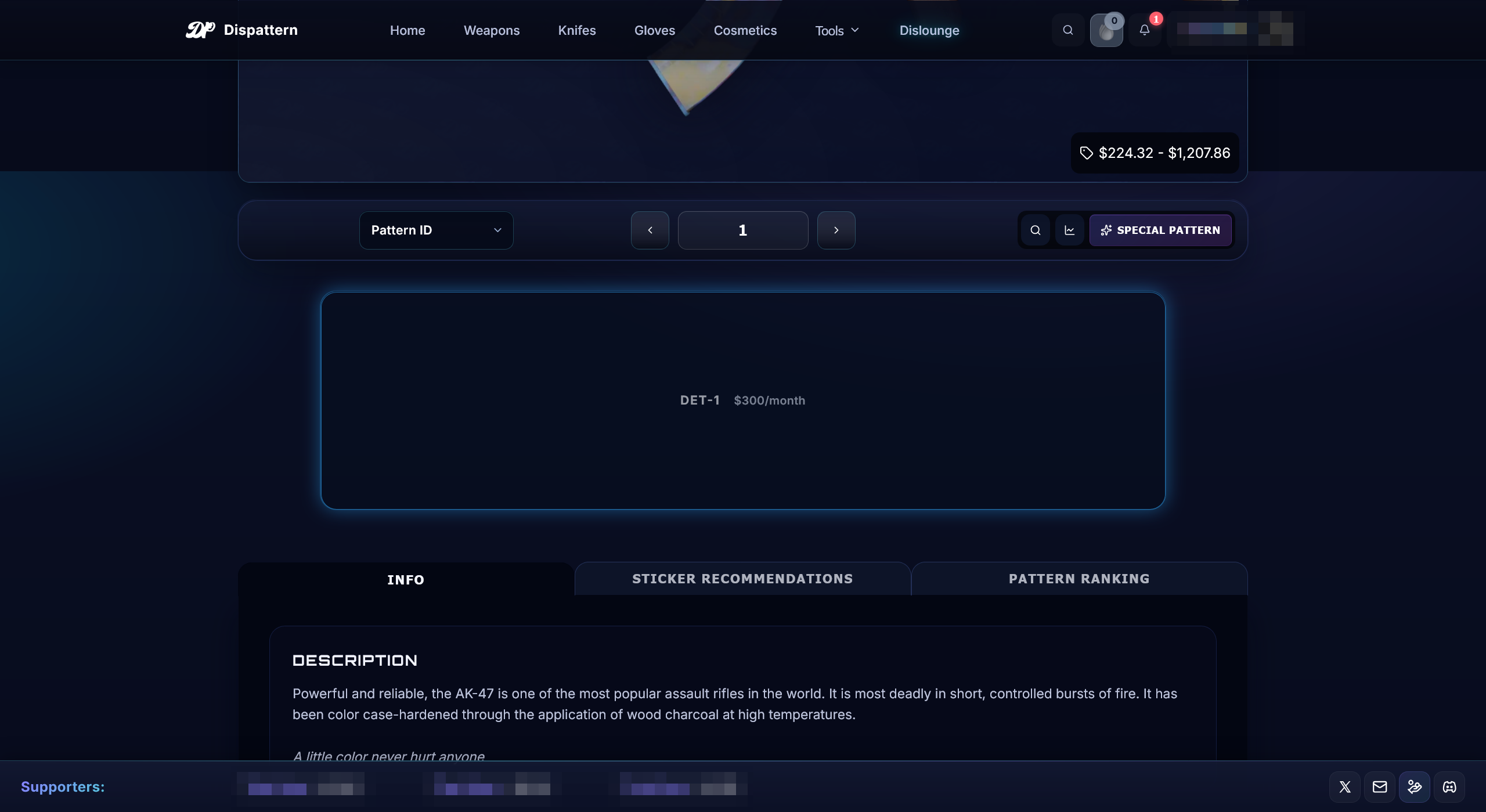The height and width of the screenshot is (812, 1486).
Task: Open the Tools dropdown menu
Action: [836, 31]
